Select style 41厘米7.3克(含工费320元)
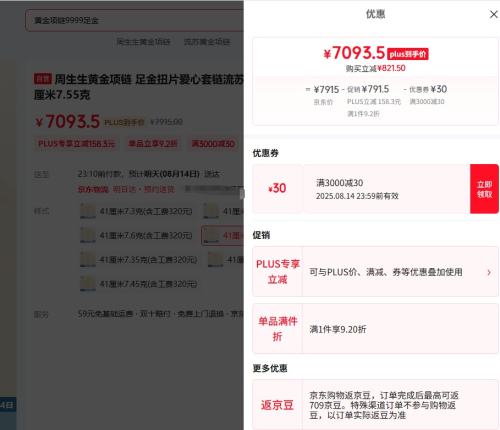This screenshot has width=500, height=430. pos(136,211)
